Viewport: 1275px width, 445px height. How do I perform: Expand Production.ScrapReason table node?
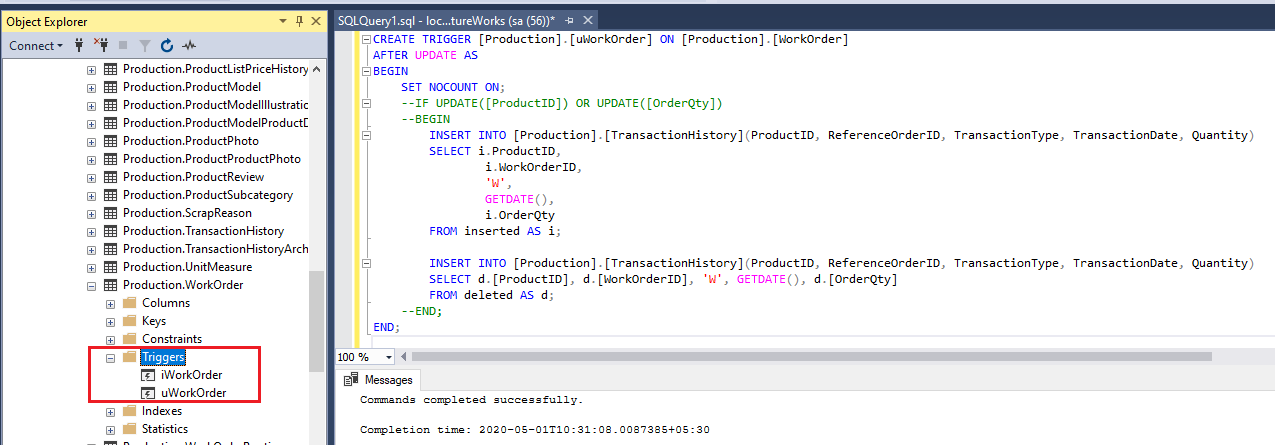pos(91,213)
